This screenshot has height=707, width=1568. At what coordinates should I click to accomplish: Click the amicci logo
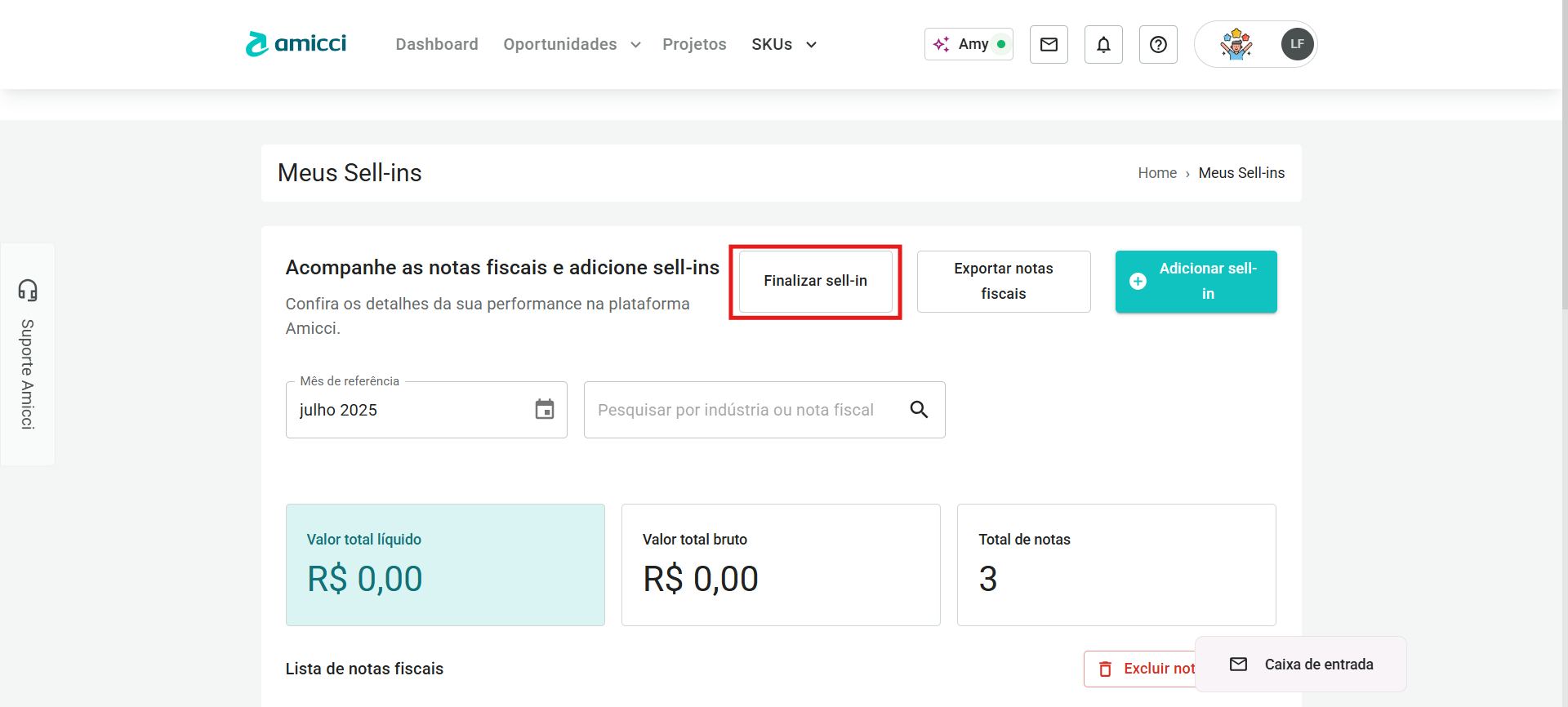coord(296,44)
